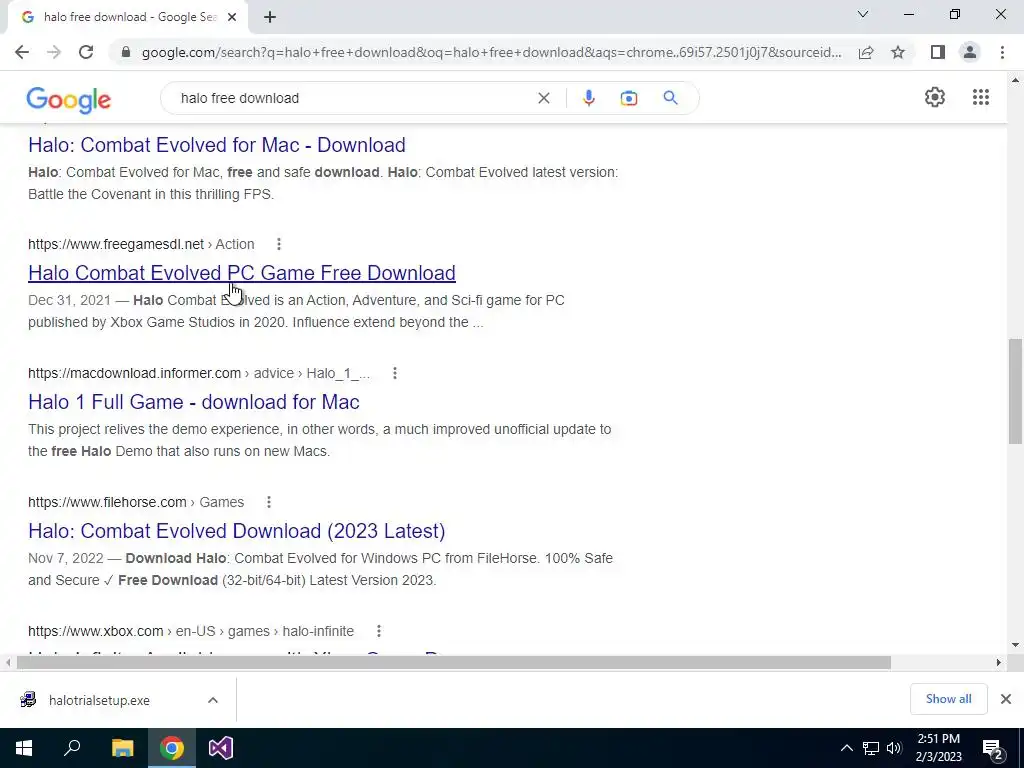Start voice search with microphone
The width and height of the screenshot is (1024, 768).
(x=588, y=98)
